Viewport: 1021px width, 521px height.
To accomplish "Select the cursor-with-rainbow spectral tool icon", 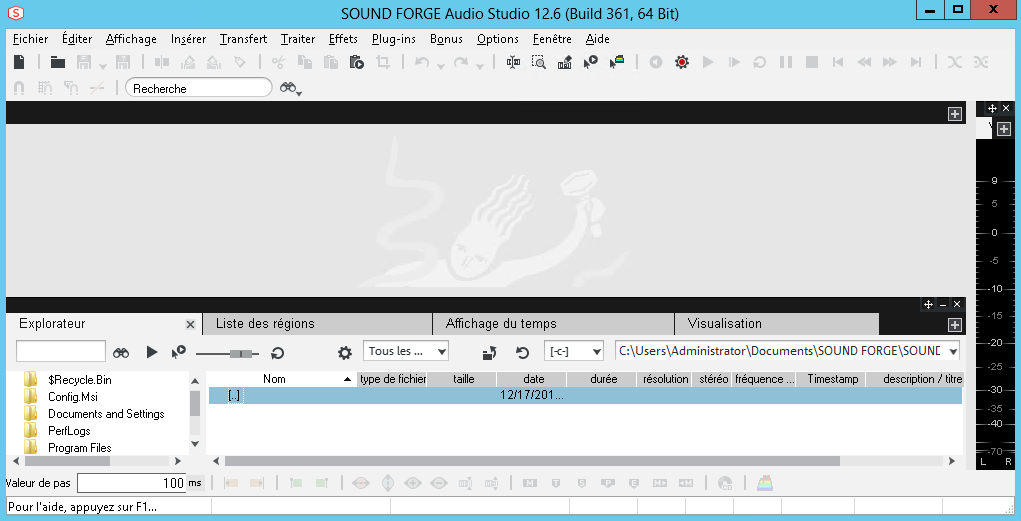I will point(617,62).
